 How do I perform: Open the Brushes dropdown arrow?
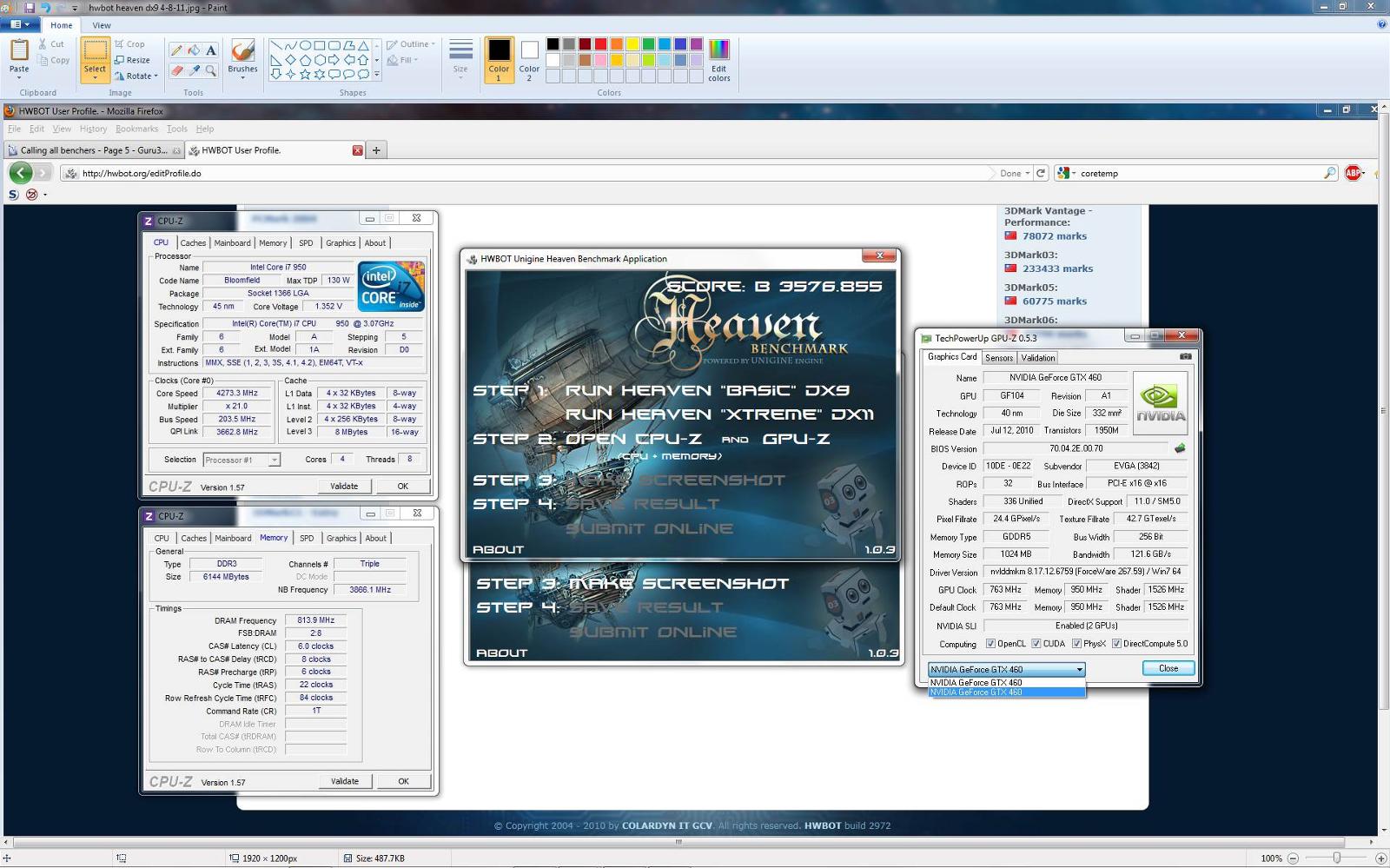pos(242,77)
